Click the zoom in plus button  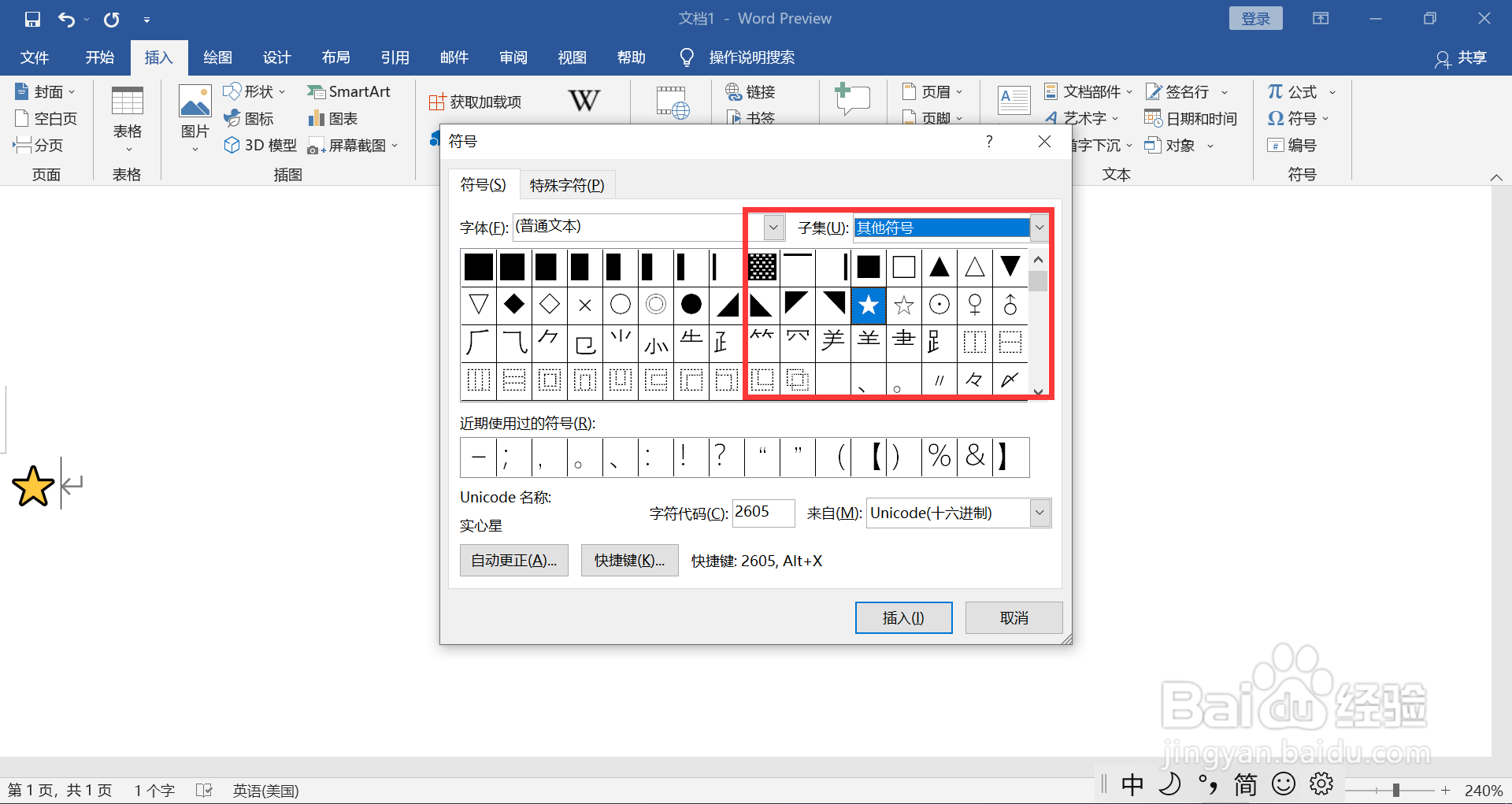[1445, 790]
